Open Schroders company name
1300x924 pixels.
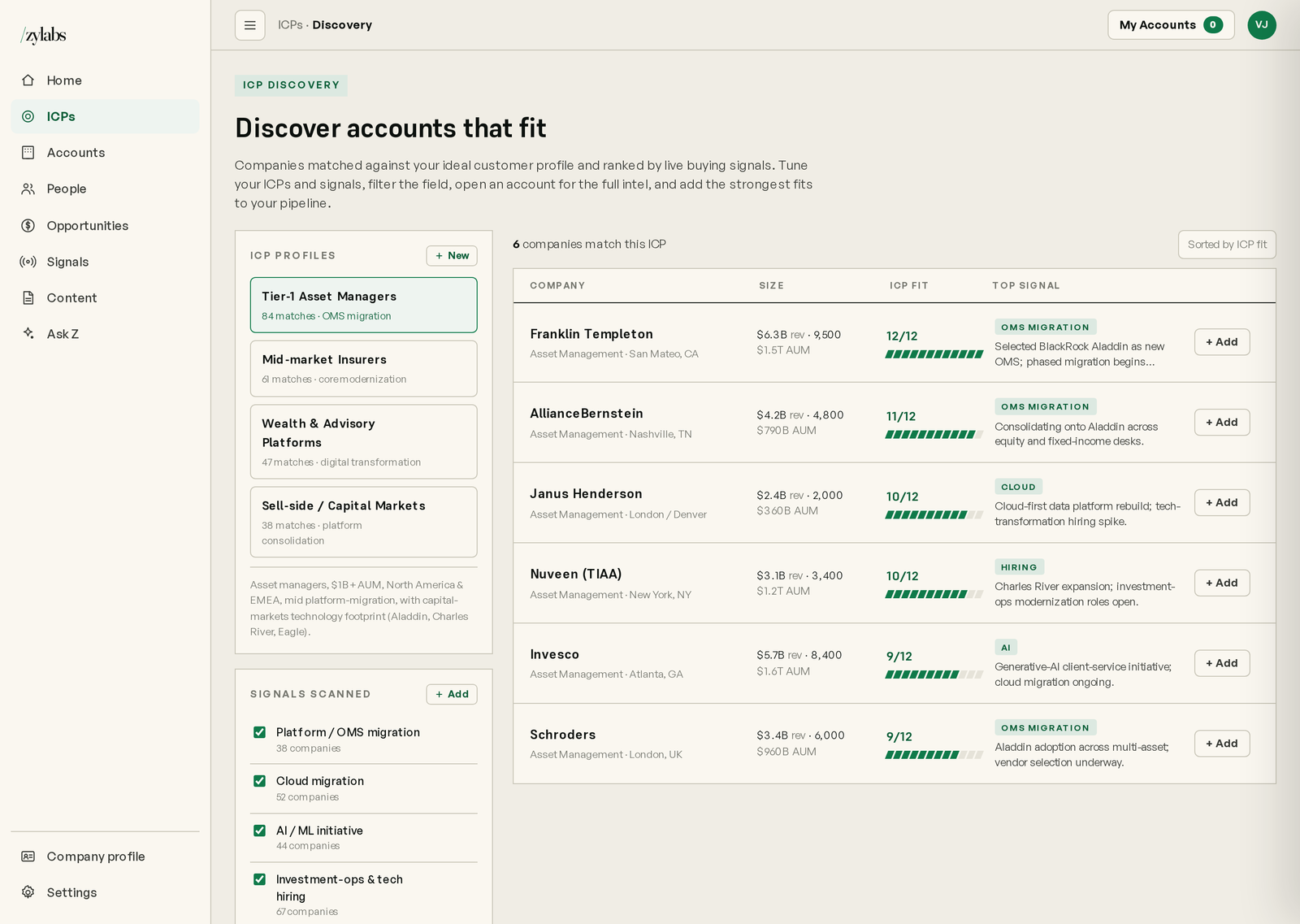coord(563,735)
